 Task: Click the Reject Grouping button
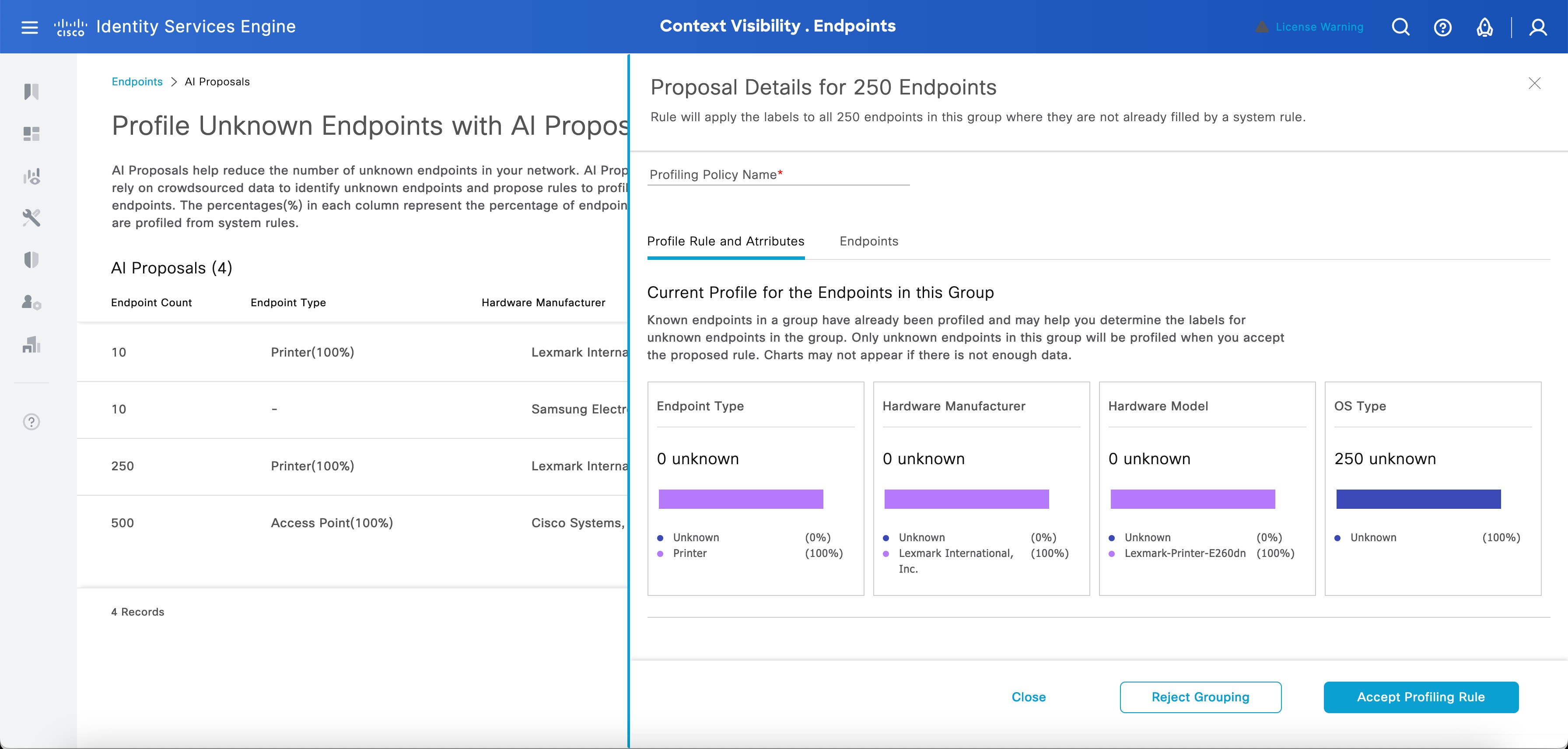1201,697
